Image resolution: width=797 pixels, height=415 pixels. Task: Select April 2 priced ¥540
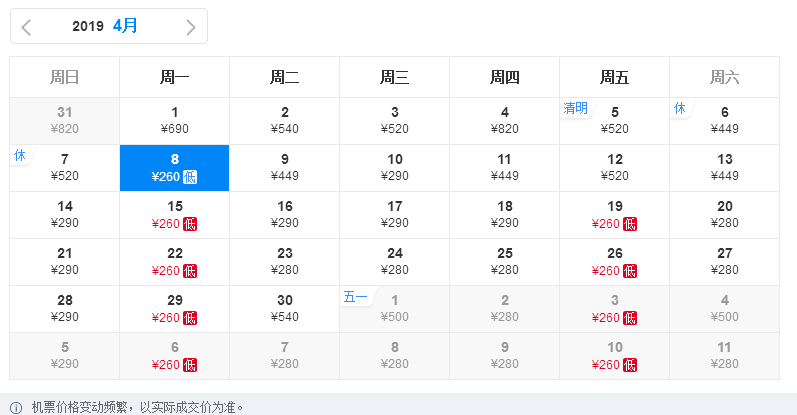(285, 121)
